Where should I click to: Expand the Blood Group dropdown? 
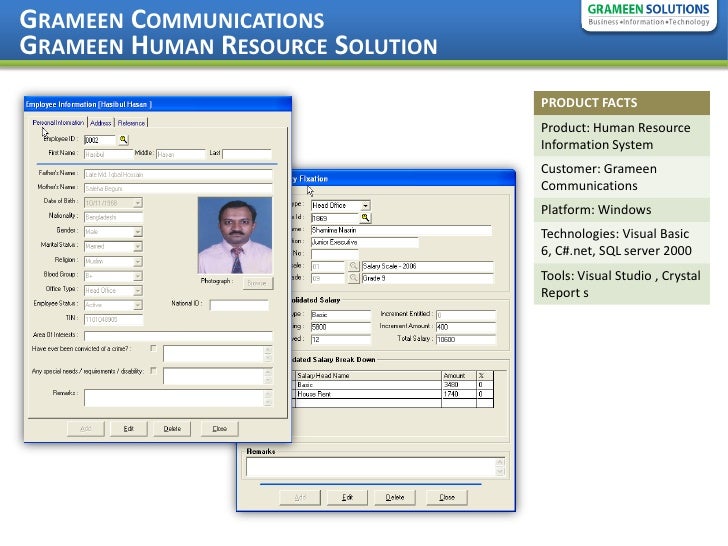(x=137, y=276)
